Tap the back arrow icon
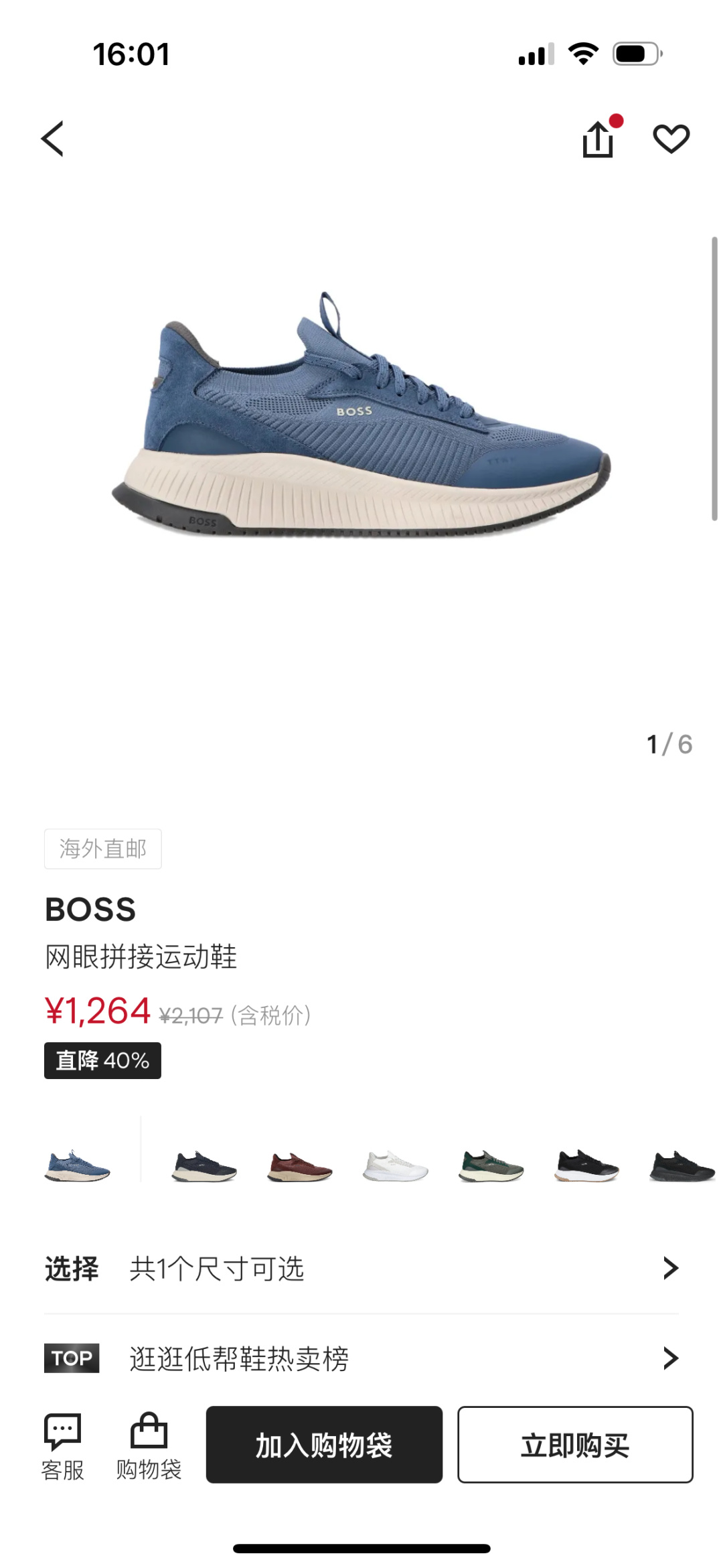Screen dimensions: 723x1568 coord(52,139)
